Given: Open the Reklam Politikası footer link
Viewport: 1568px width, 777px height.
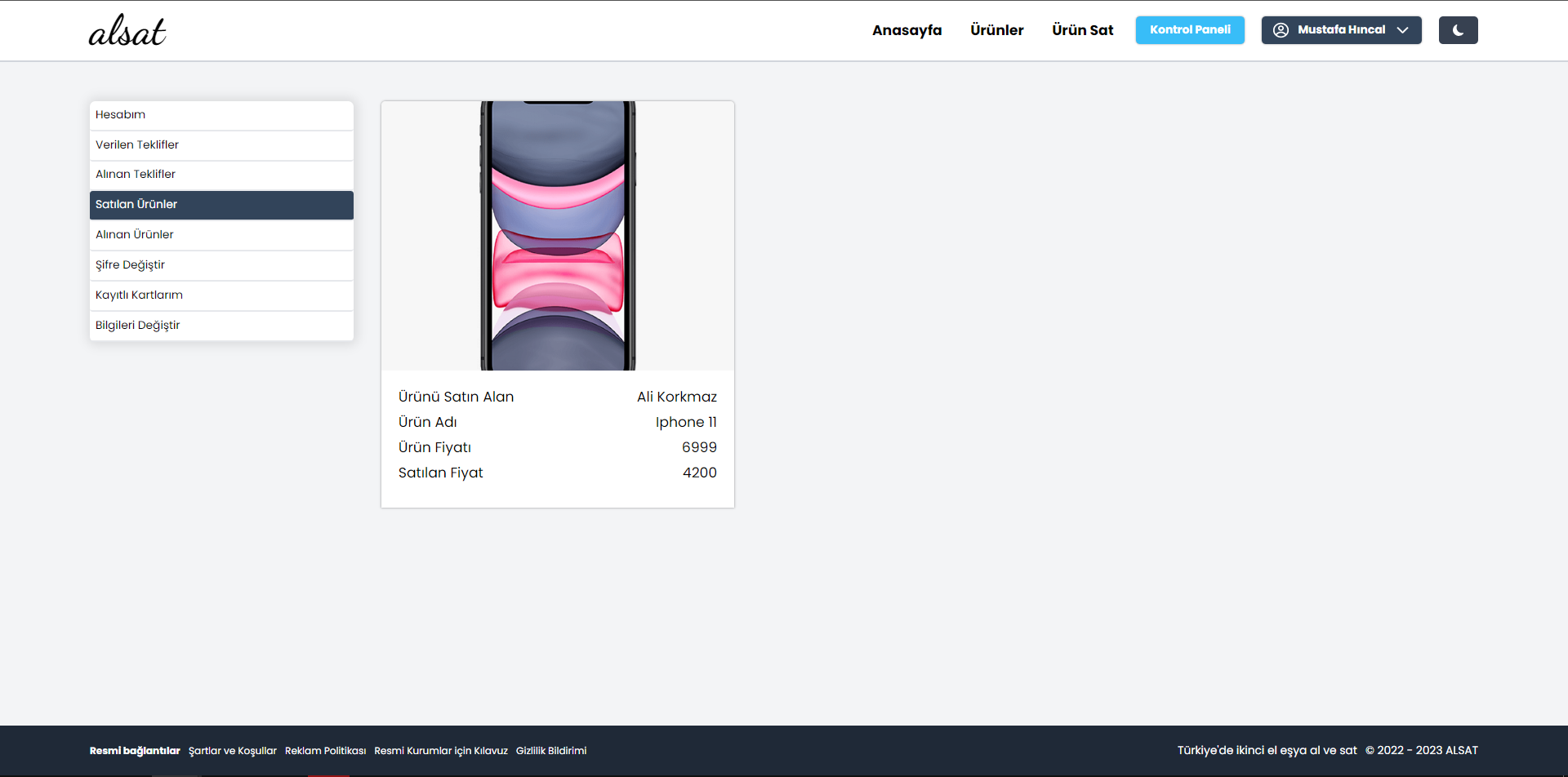Looking at the screenshot, I should coord(325,751).
